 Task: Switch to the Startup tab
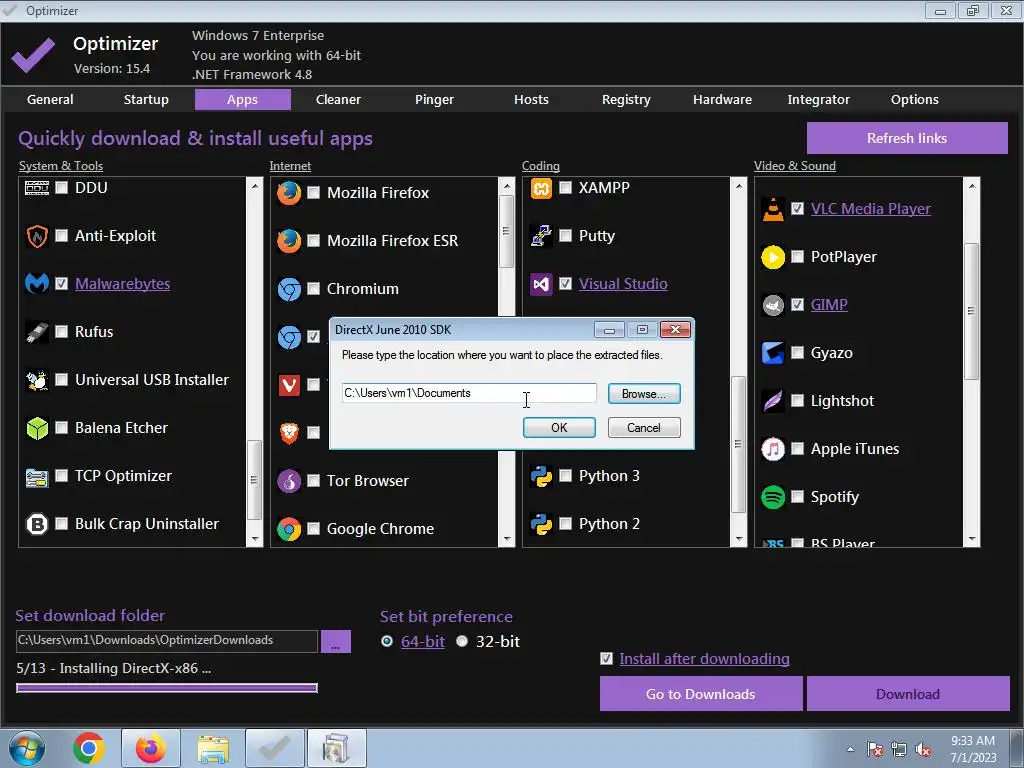click(146, 99)
